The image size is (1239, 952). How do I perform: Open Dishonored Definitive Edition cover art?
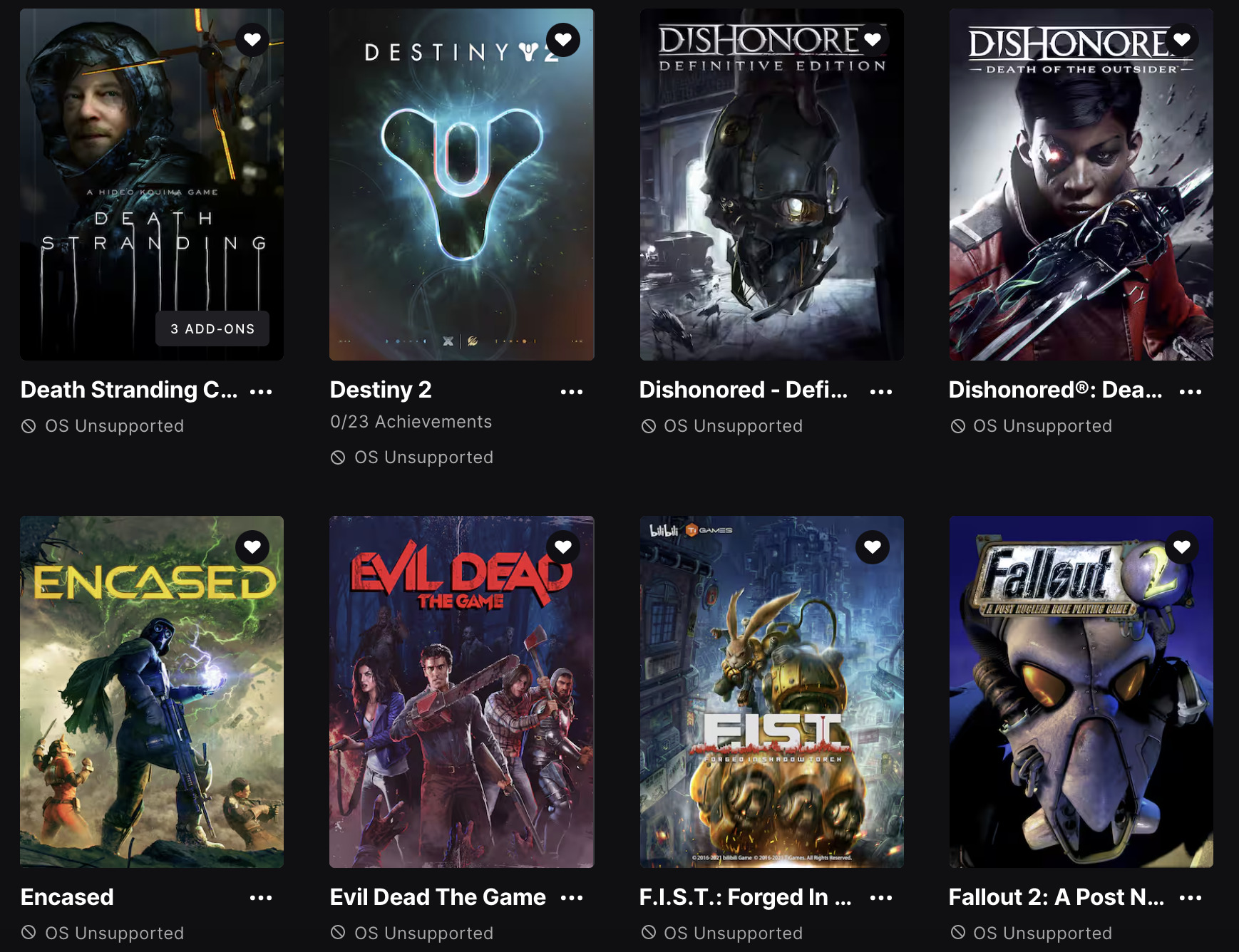click(771, 185)
